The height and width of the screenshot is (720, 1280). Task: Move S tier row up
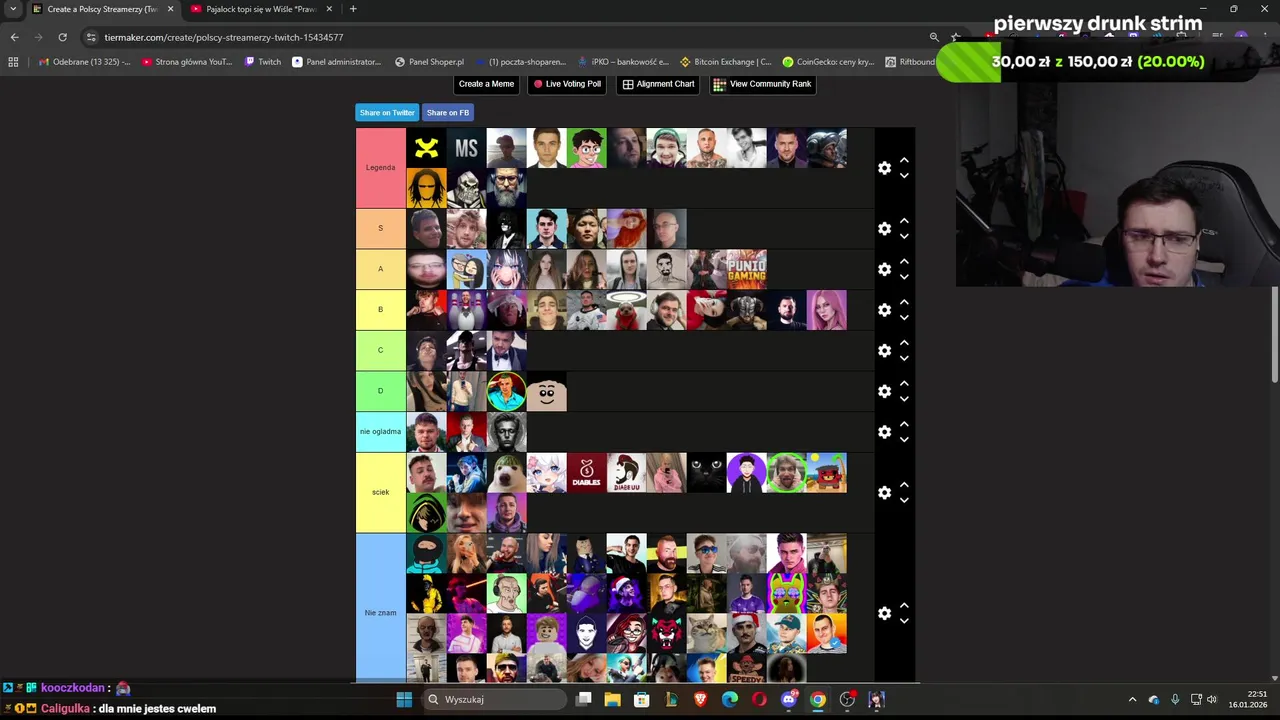[x=904, y=221]
